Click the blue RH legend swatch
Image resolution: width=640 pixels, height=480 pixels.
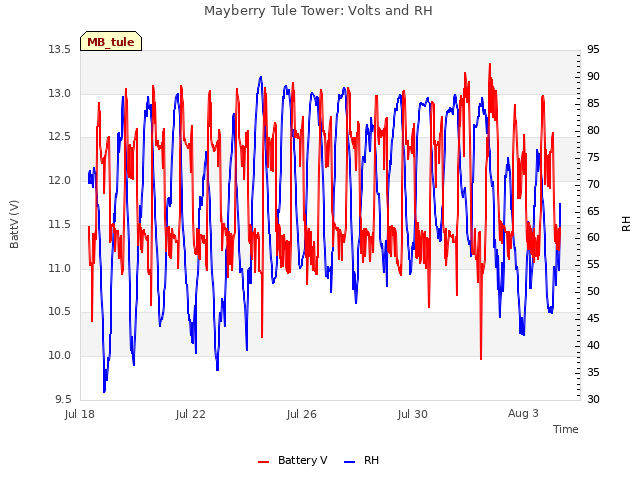(x=350, y=461)
